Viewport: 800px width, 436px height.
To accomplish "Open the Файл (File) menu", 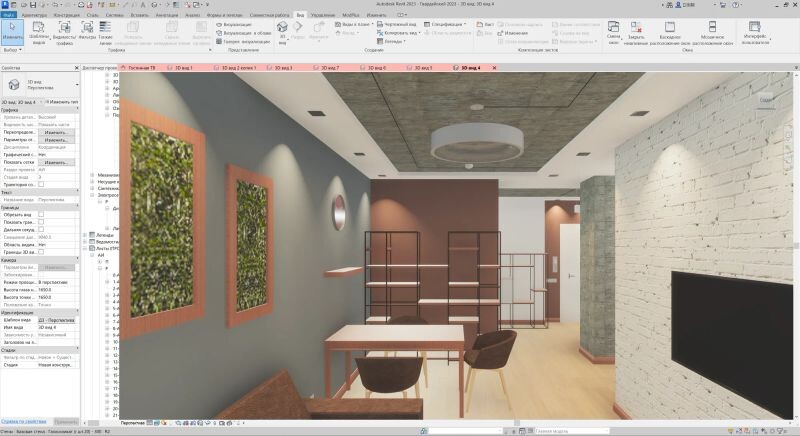I will (8, 16).
